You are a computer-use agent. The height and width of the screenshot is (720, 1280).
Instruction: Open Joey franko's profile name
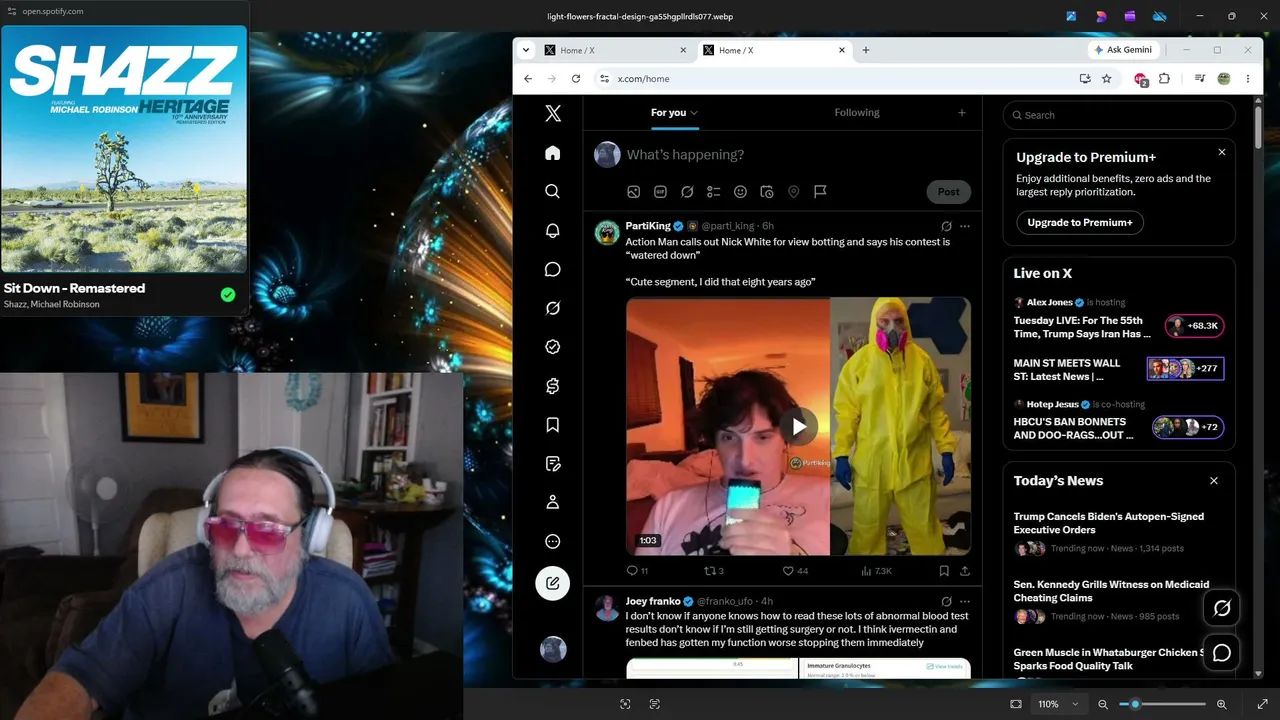coord(653,601)
